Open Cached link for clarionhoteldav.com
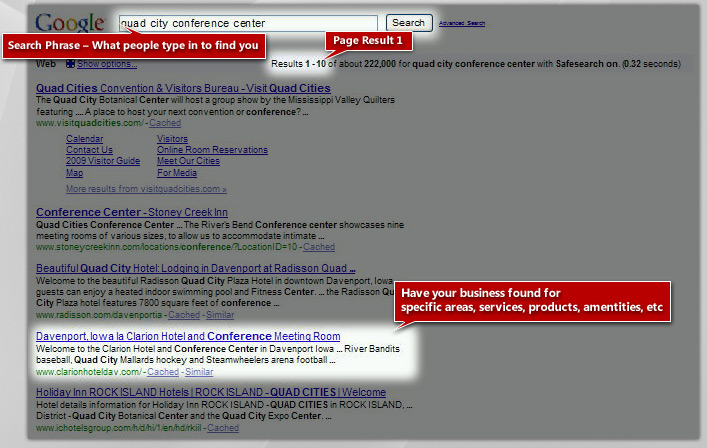 click(x=163, y=372)
